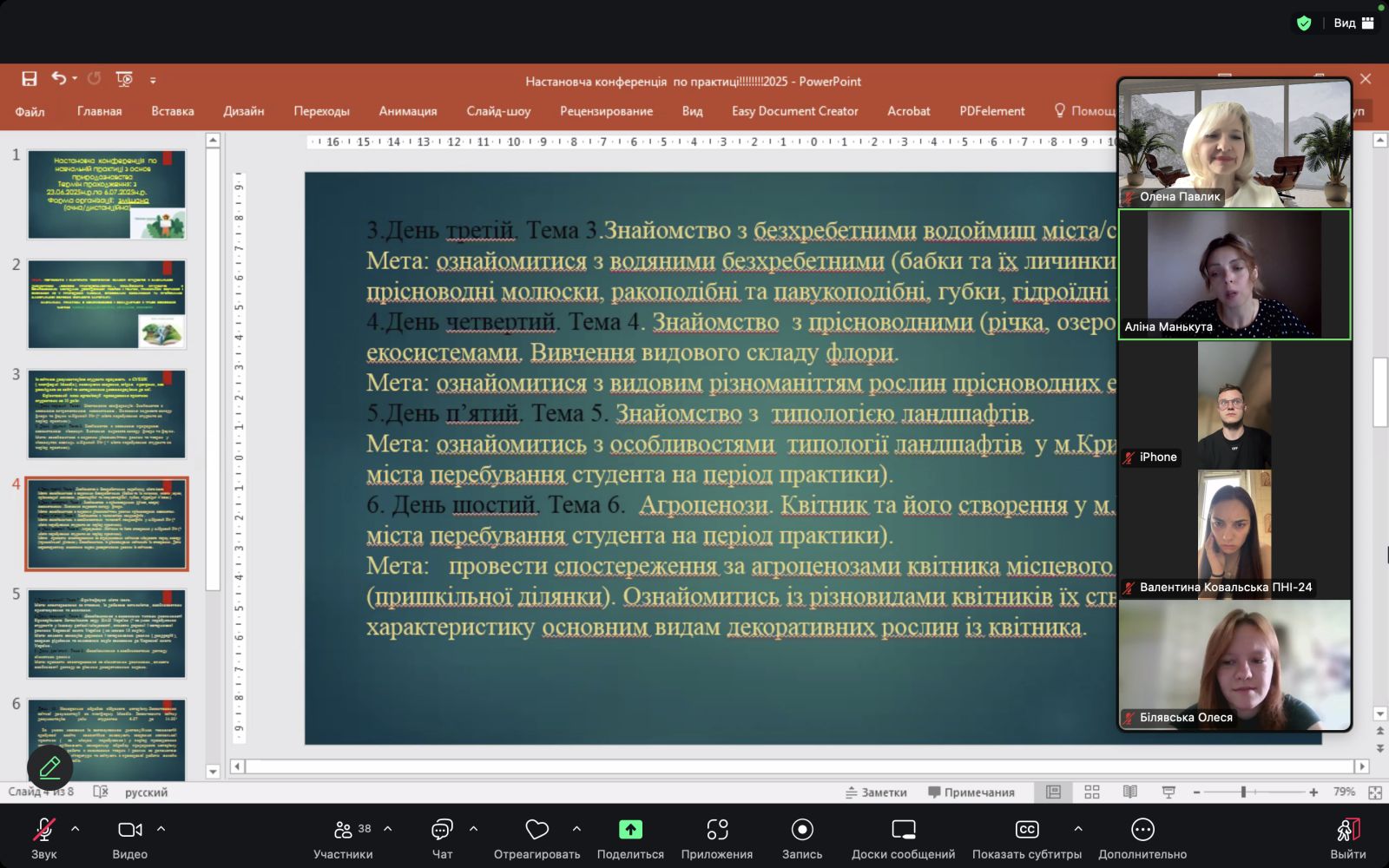Click the annotation pencil button
Screen dimensions: 1389x868
49,766
